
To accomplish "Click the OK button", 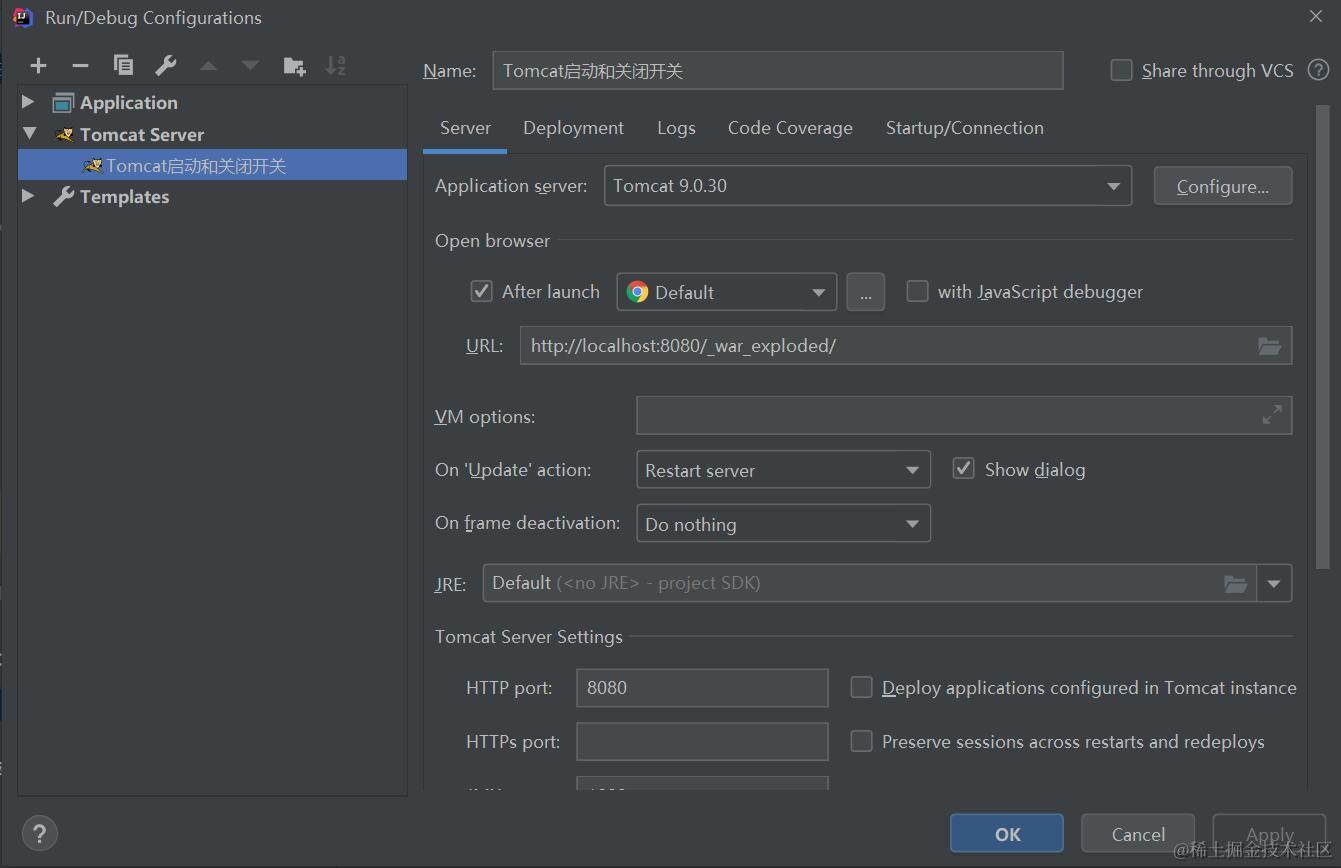I will click(1007, 834).
